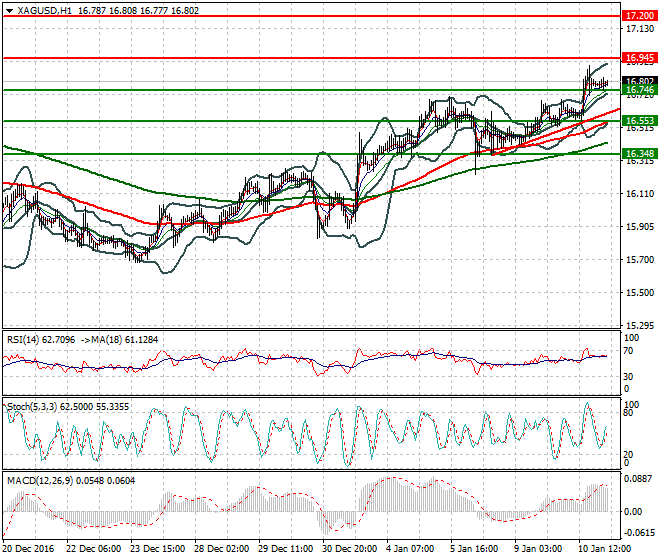Select the 16.110 price scale value

[x=640, y=194]
